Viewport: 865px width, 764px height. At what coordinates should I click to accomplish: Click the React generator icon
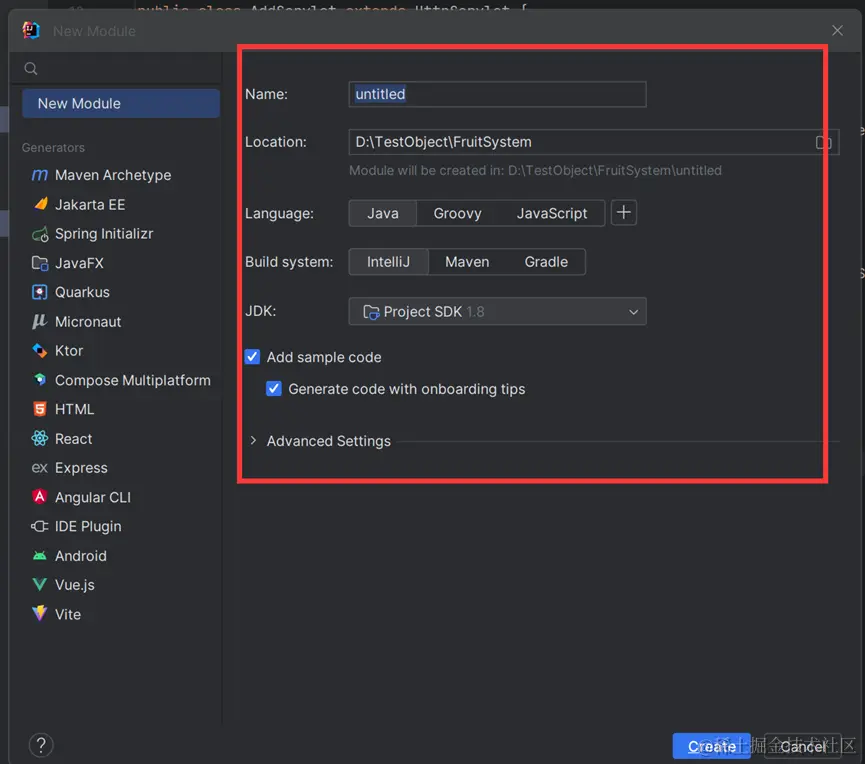pos(40,438)
